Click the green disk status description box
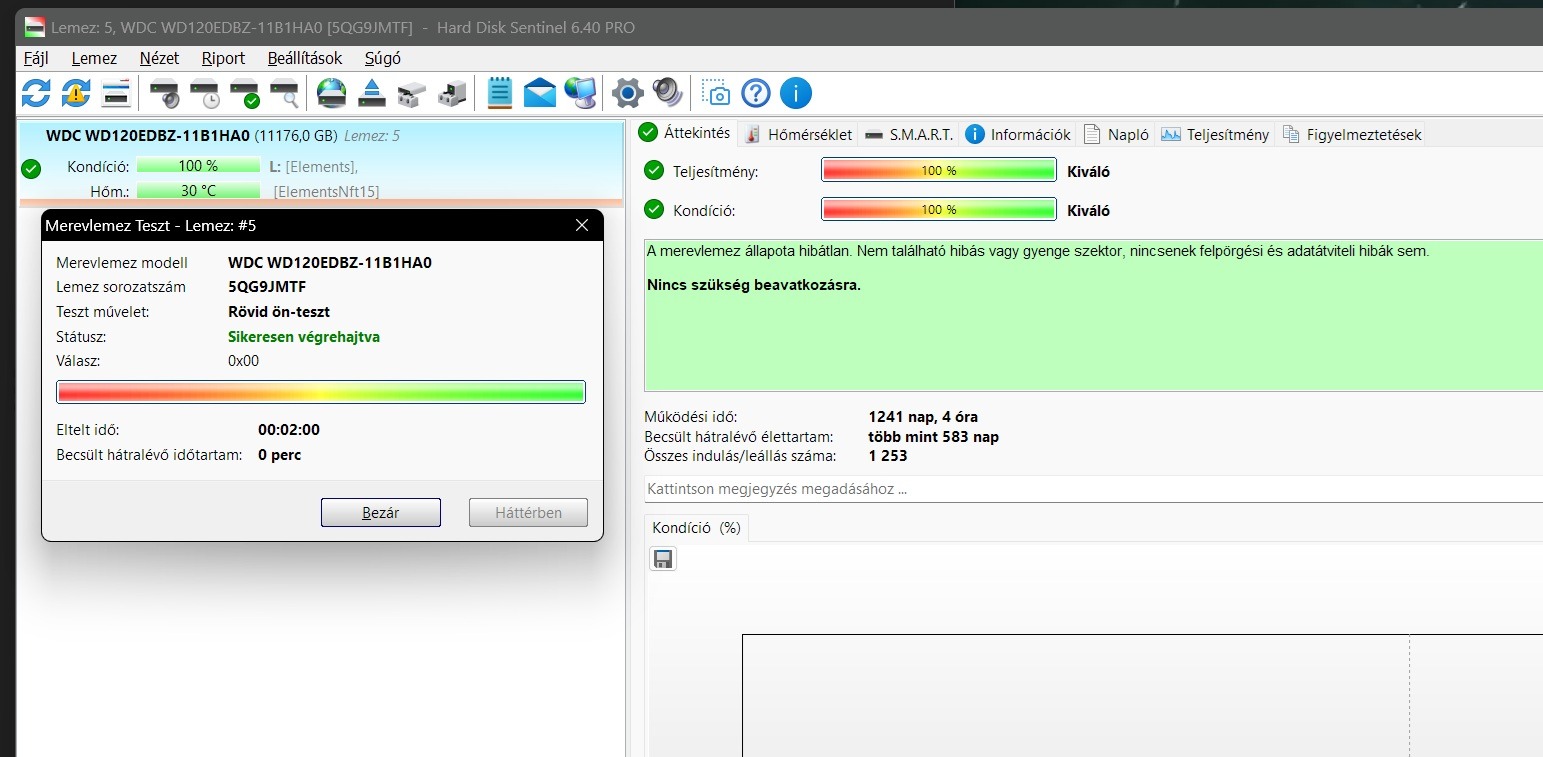 (1093, 315)
